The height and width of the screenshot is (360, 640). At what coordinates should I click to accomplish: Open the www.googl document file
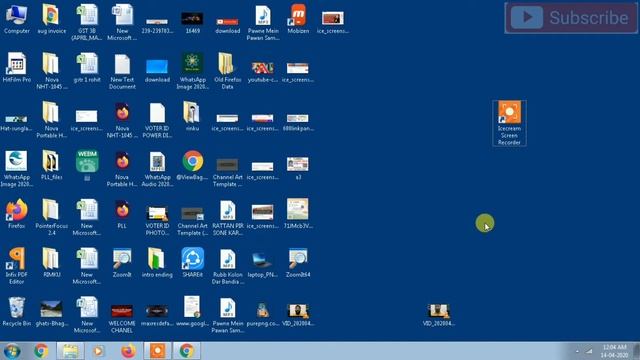point(192,311)
